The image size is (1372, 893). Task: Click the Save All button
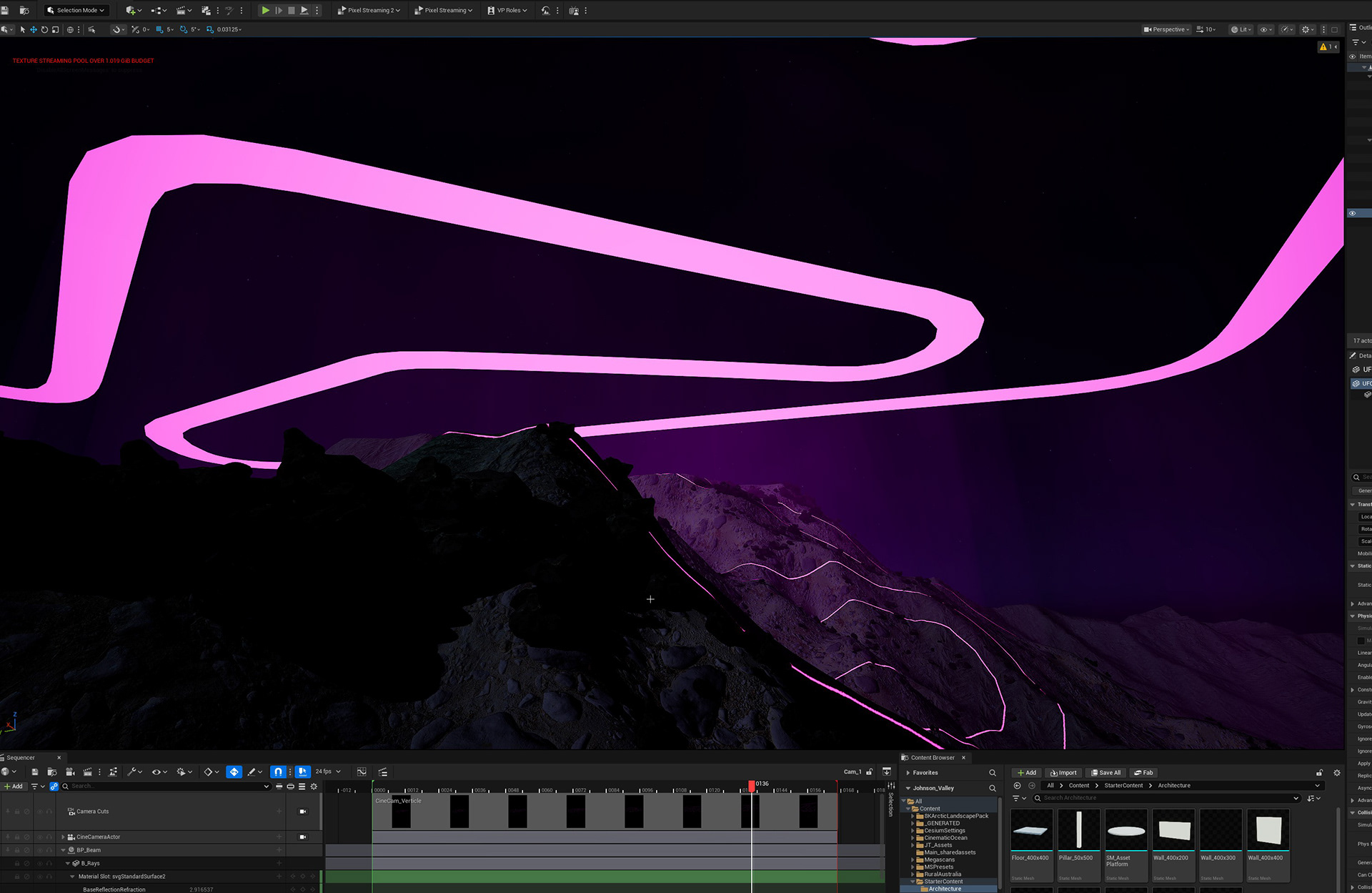(1105, 773)
